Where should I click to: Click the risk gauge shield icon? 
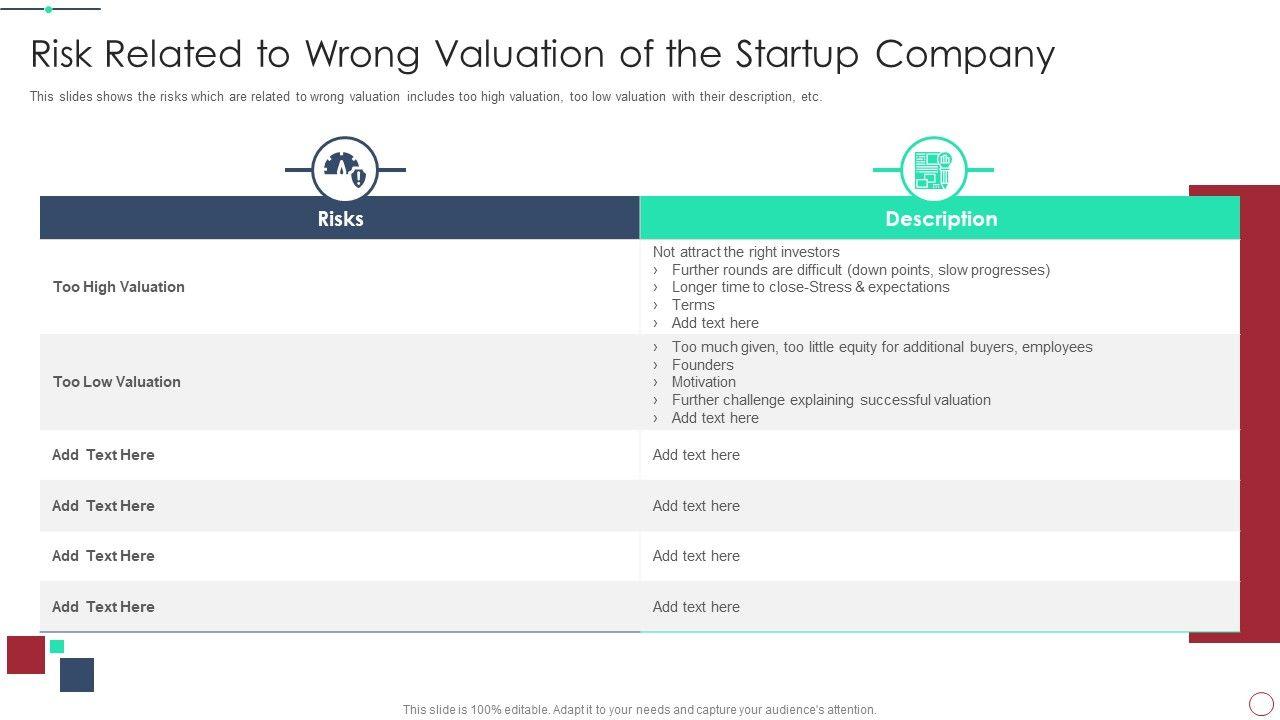coord(345,169)
